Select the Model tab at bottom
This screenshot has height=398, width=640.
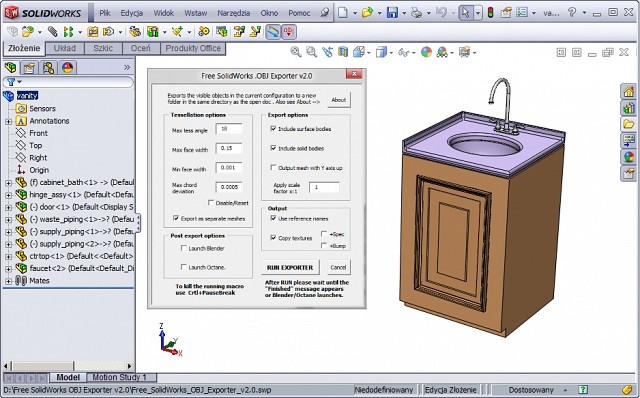68,377
